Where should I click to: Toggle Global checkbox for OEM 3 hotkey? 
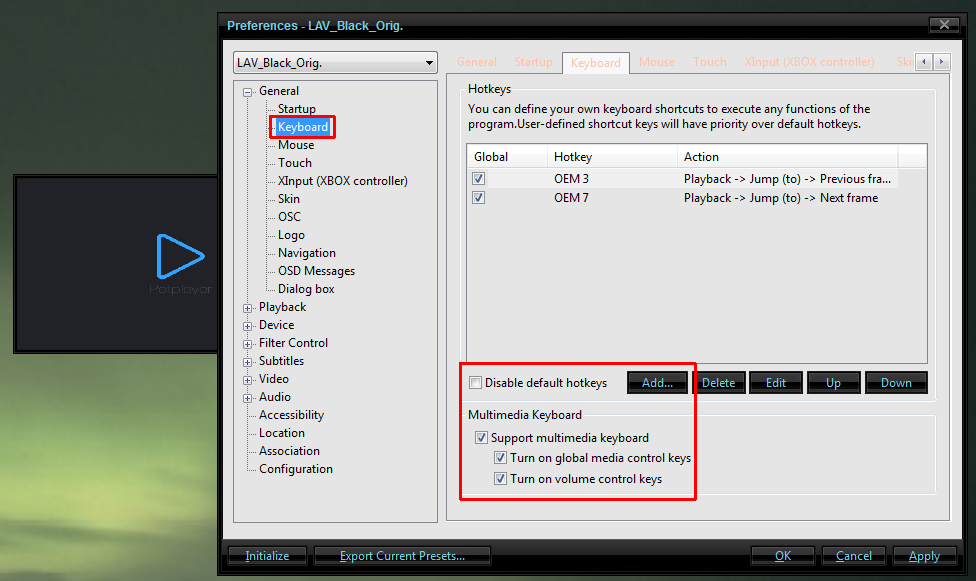click(x=478, y=179)
